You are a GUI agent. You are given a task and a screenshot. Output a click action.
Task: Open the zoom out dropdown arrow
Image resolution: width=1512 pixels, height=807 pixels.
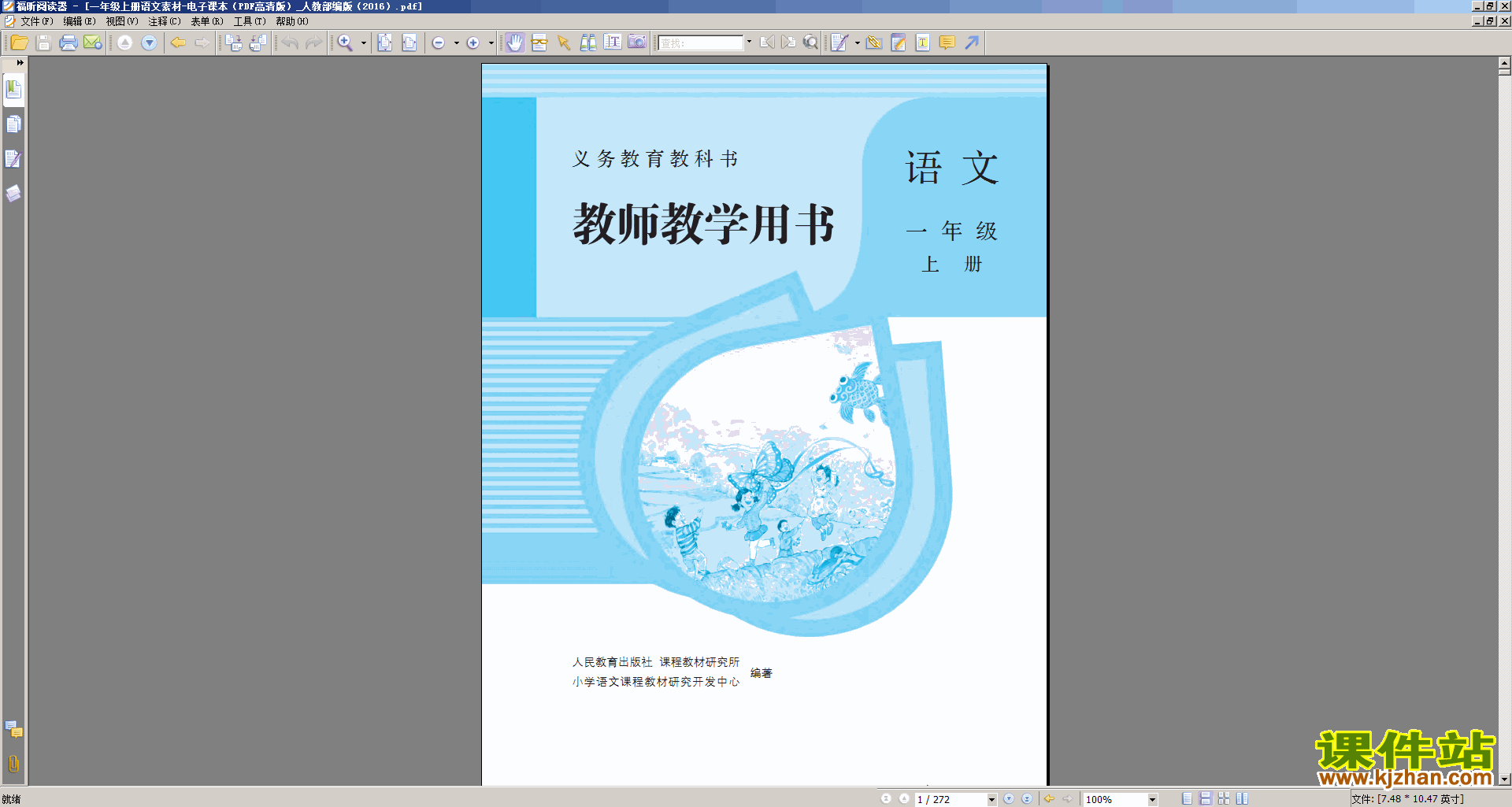(457, 43)
